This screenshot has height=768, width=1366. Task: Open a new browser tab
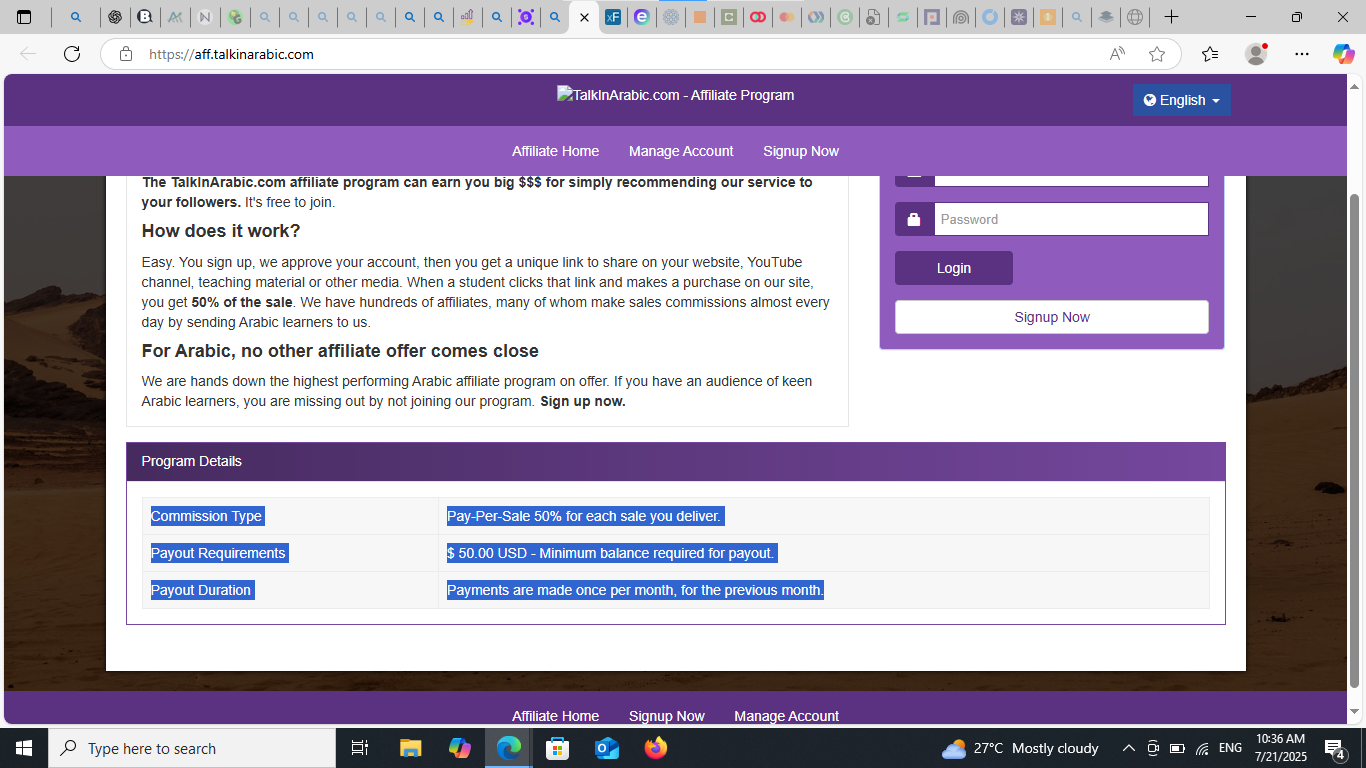pyautogui.click(x=1172, y=17)
